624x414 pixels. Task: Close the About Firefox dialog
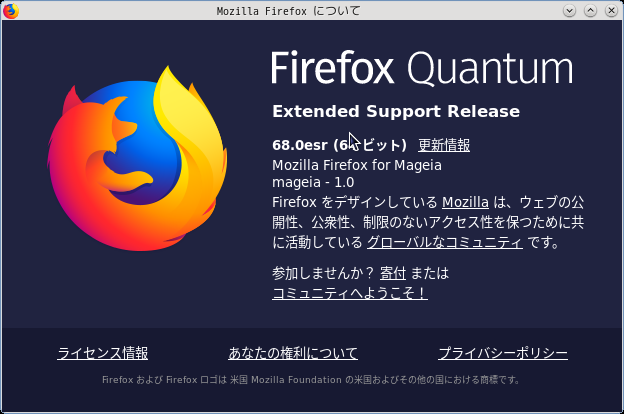[611, 10]
